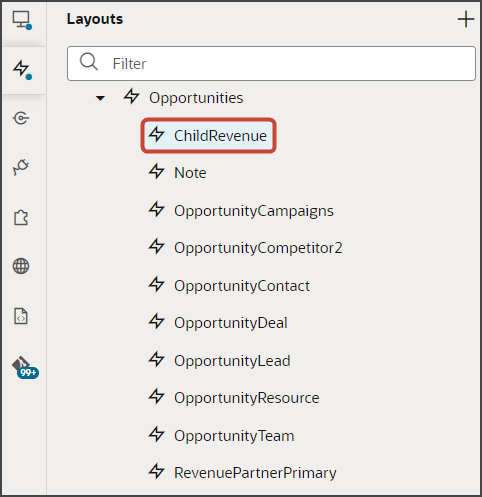This screenshot has height=497, width=482.
Task: Open the Git panel with 99+ badge
Action: [25, 367]
